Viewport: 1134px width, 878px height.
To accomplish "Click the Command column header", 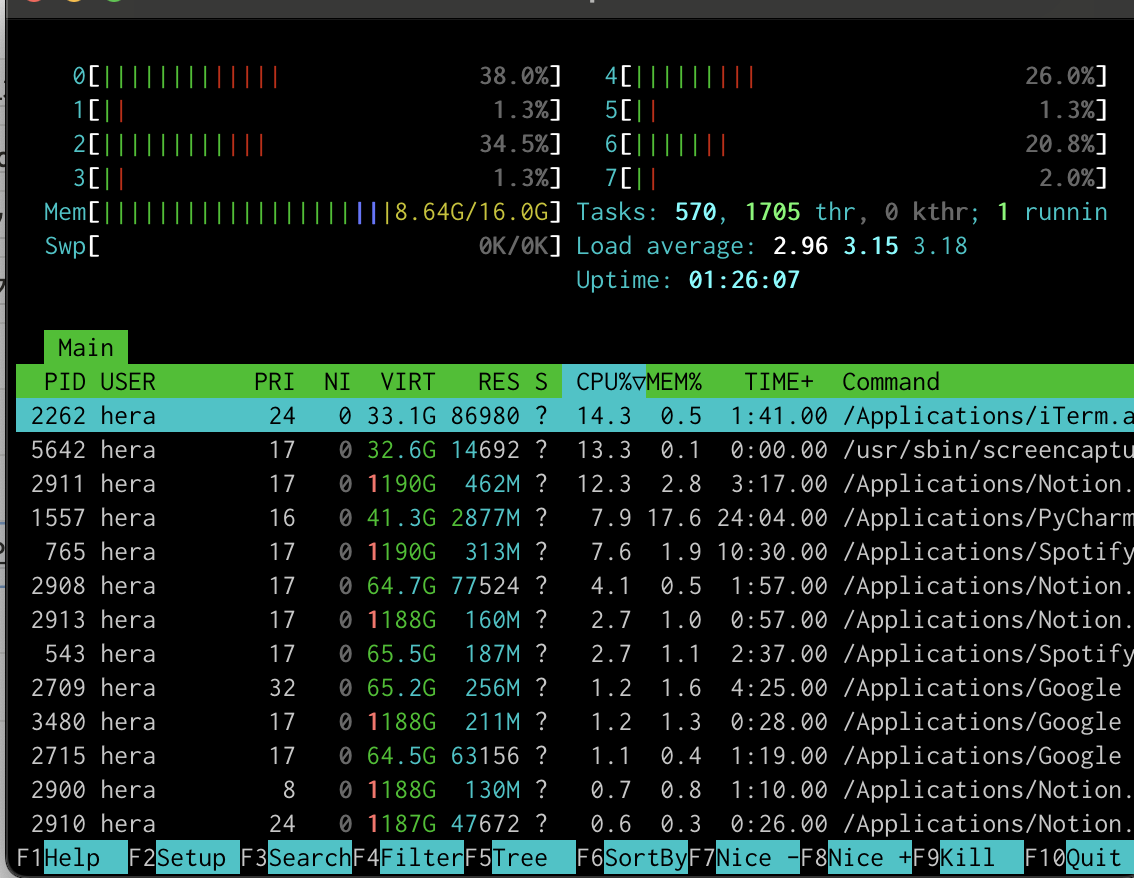I will (x=890, y=382).
